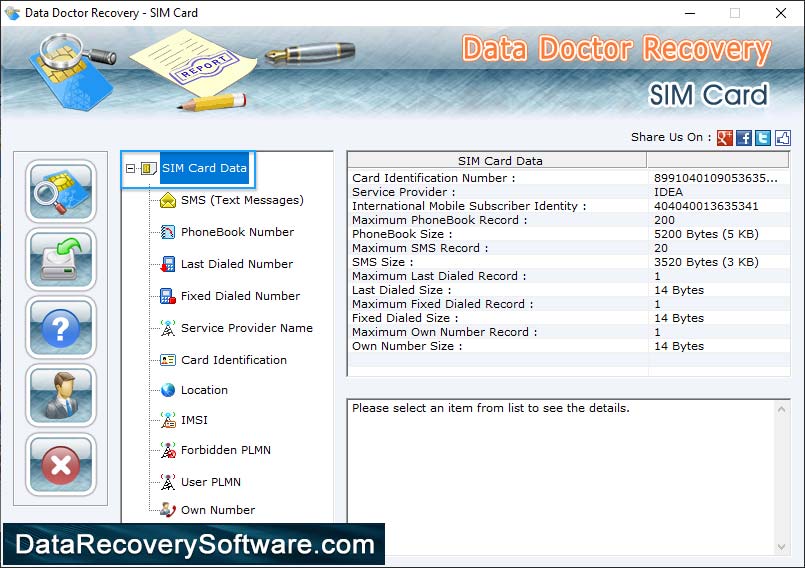Click the IDEA service provider value
The image size is (805, 568).
pos(668,192)
